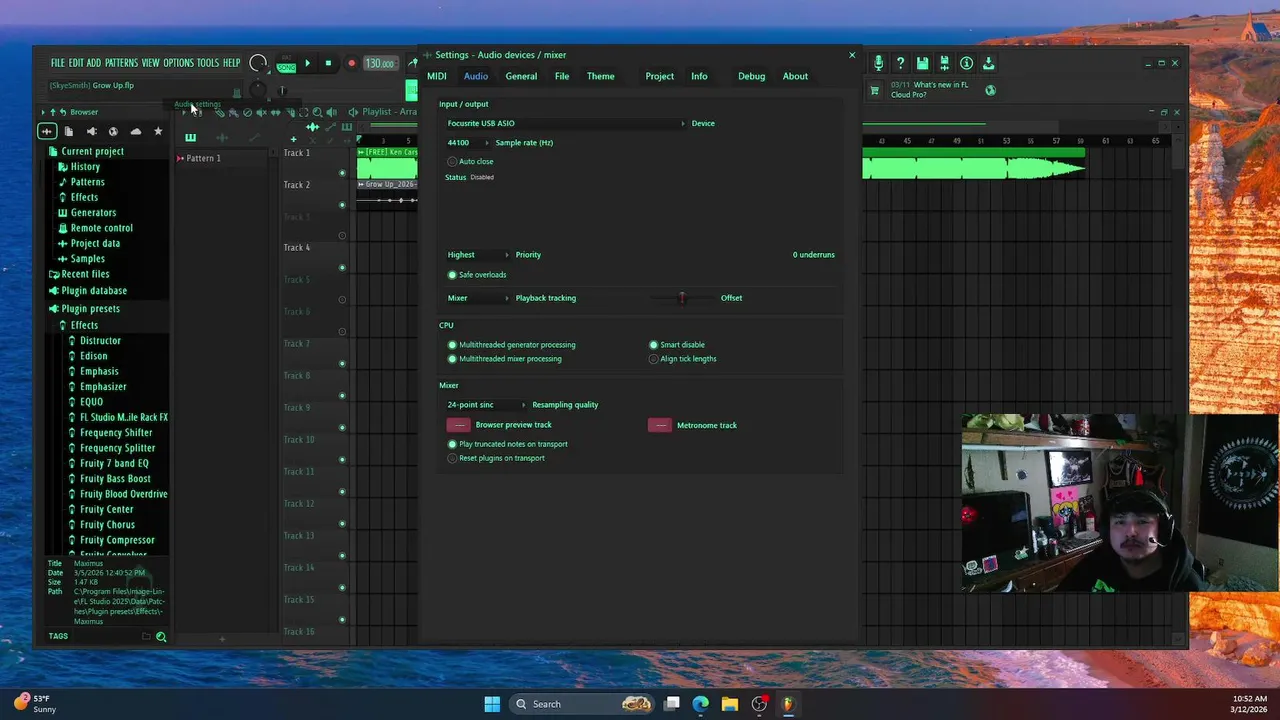
Task: Open the Patterns folder in Browser
Action: pos(87,182)
